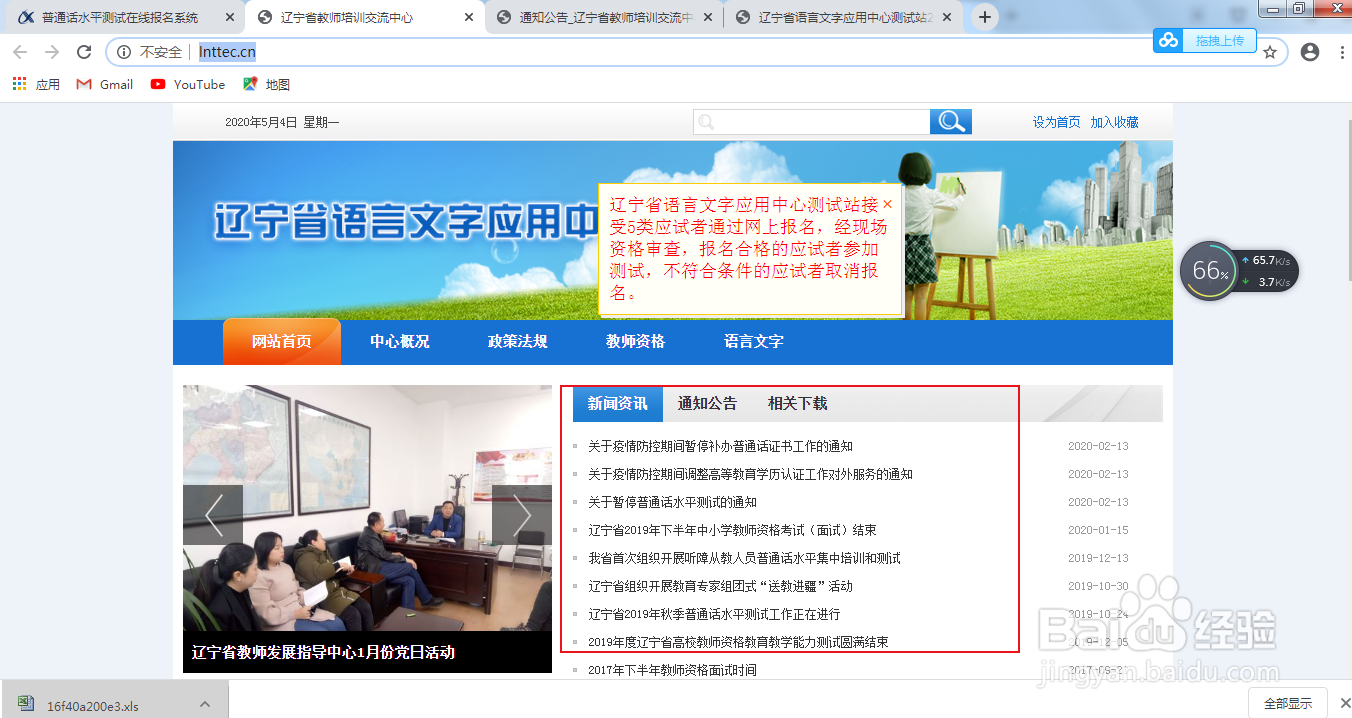Open 辽宁省2019年下半年中小学教师资格考试 article
Image resolution: width=1352 pixels, height=718 pixels.
[x=732, y=530]
